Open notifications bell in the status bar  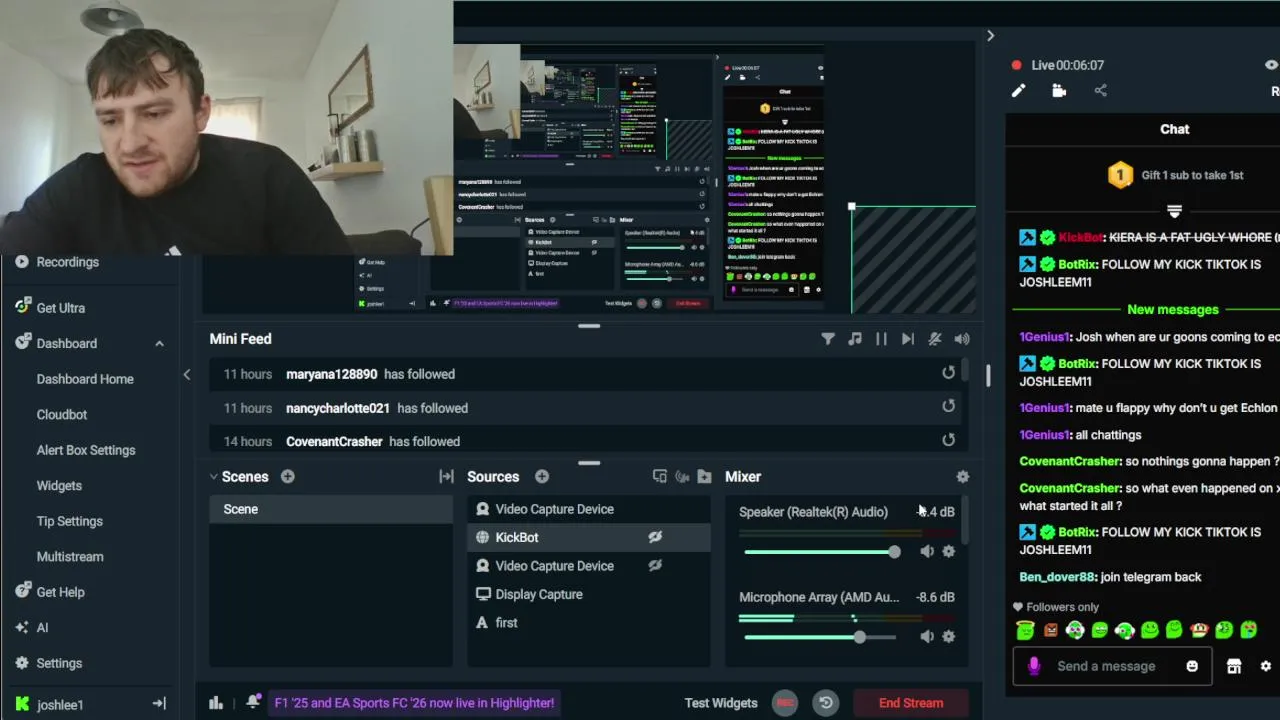(x=253, y=702)
